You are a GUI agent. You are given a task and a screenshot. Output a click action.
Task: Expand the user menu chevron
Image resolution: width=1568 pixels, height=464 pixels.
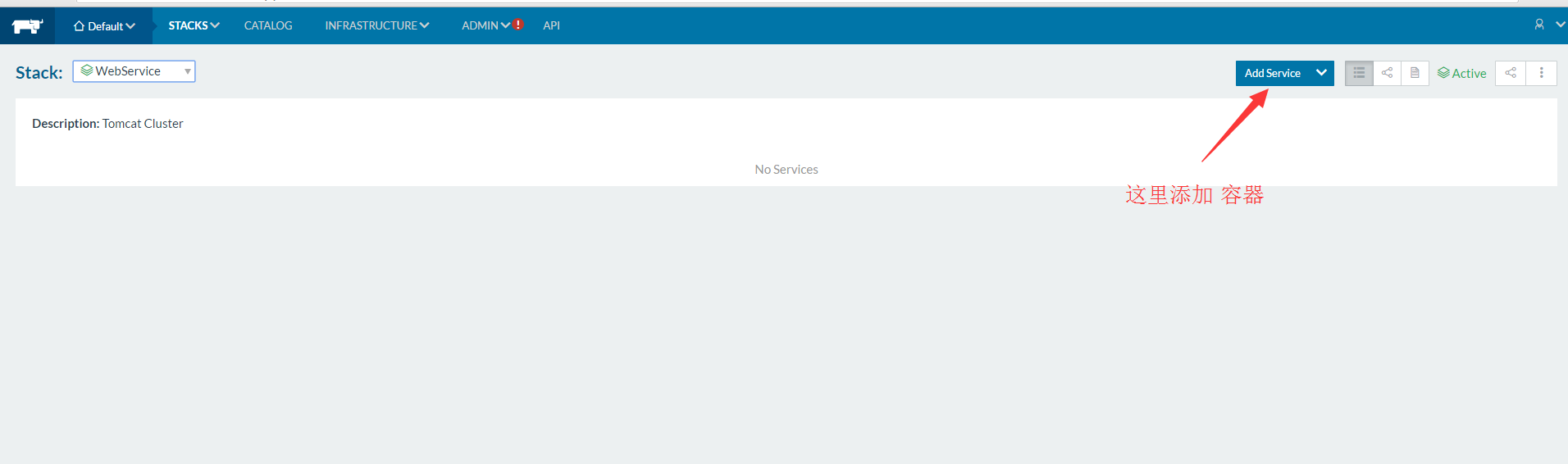coord(1560,25)
